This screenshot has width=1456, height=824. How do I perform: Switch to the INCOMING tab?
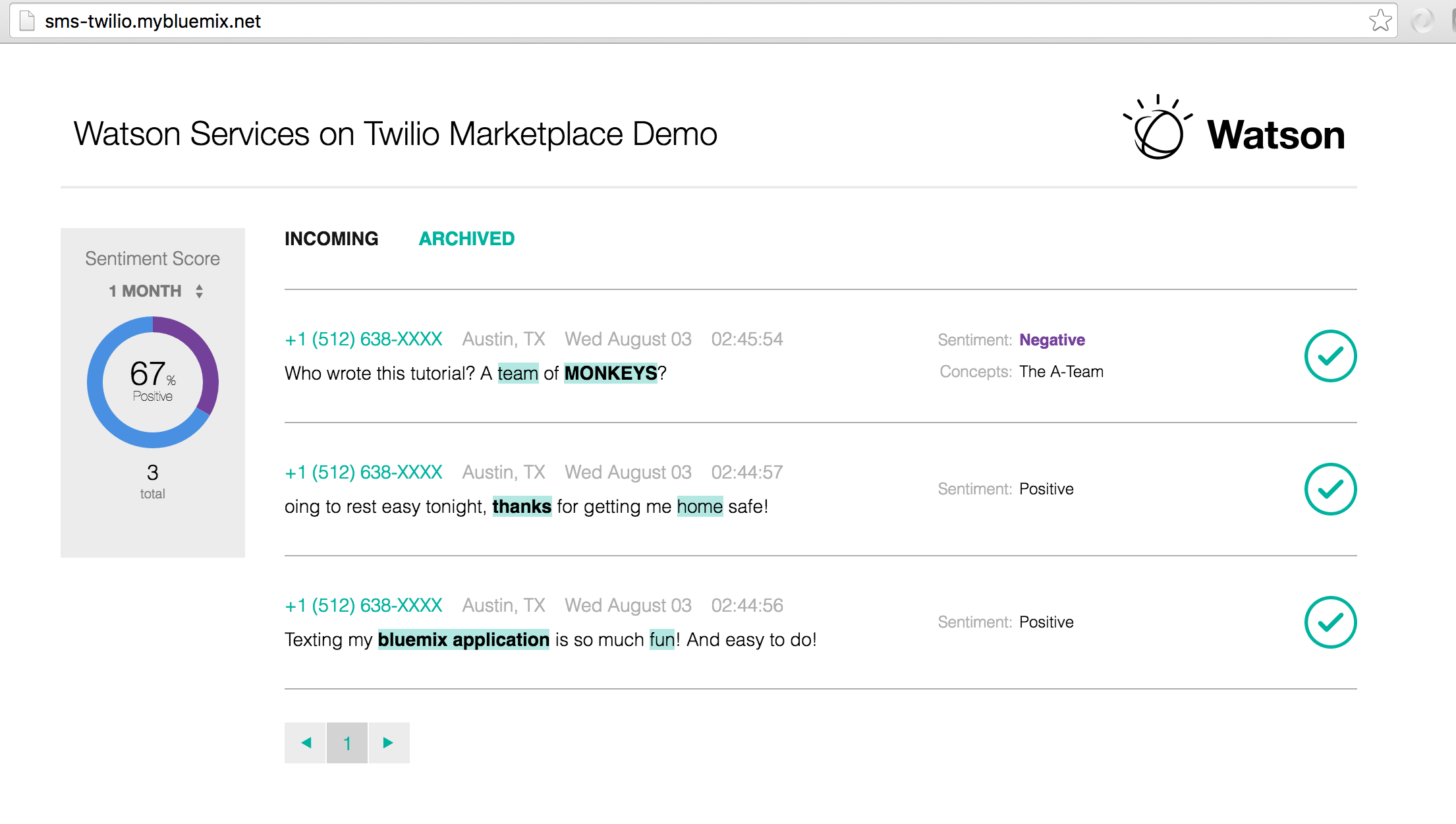332,238
